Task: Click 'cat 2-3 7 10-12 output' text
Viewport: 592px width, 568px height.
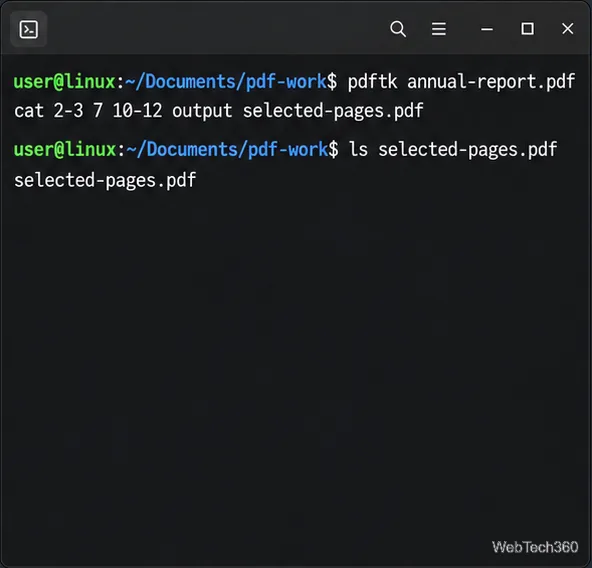Action: 123,111
